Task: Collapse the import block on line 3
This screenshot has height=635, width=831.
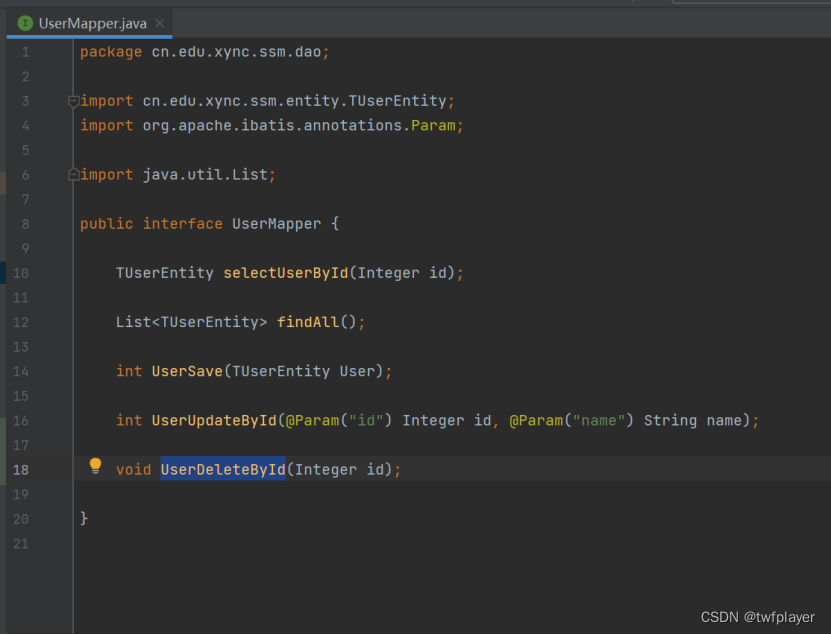Action: point(74,101)
